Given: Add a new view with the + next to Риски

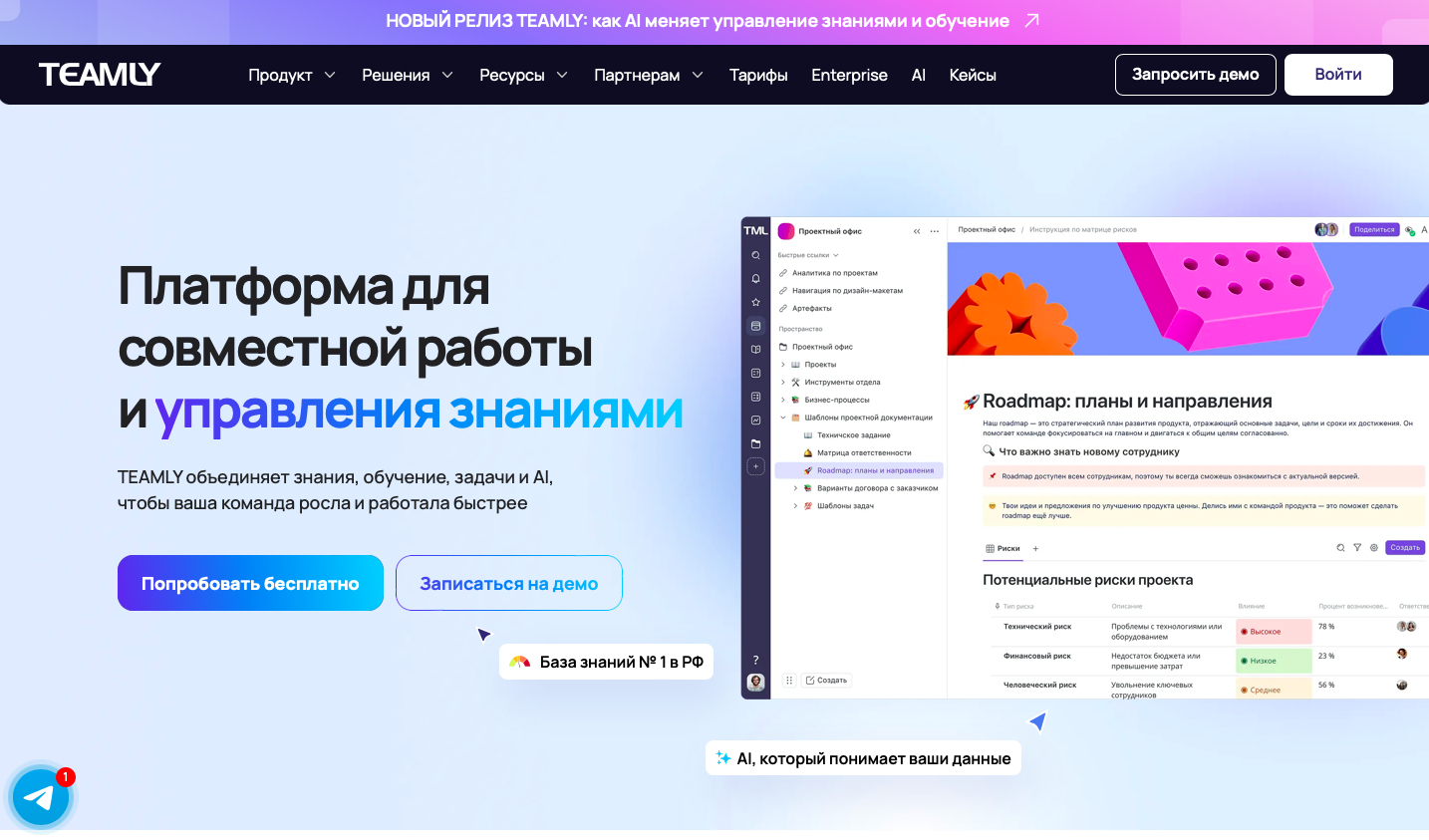Looking at the screenshot, I should pos(1034,548).
